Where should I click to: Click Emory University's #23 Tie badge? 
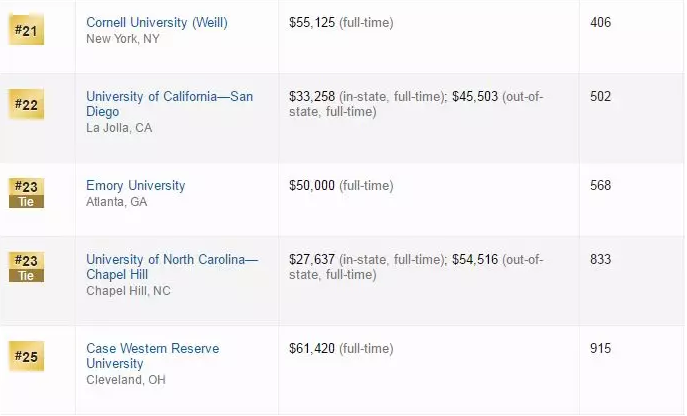[x=26, y=192]
